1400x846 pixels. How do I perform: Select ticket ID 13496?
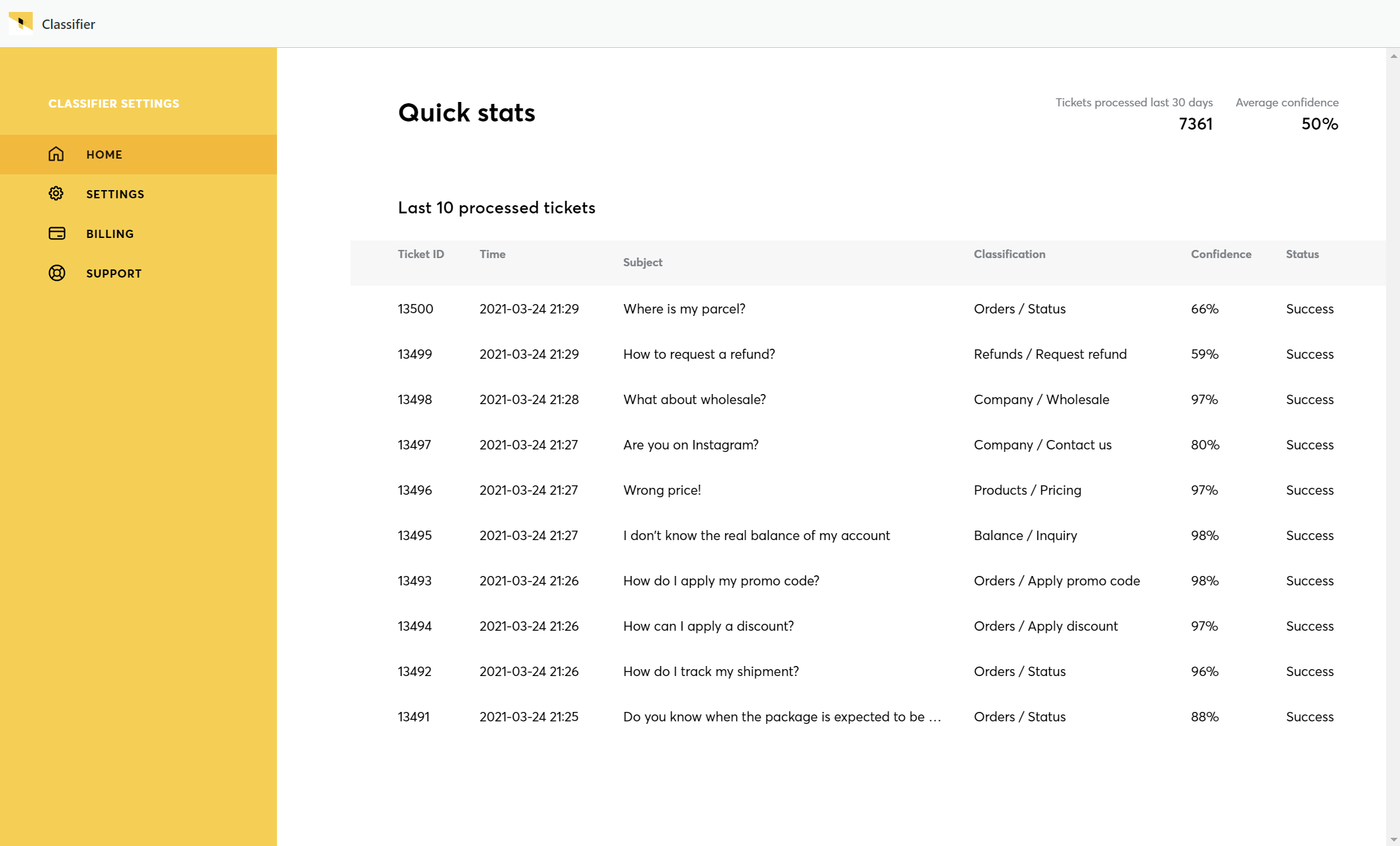(415, 490)
